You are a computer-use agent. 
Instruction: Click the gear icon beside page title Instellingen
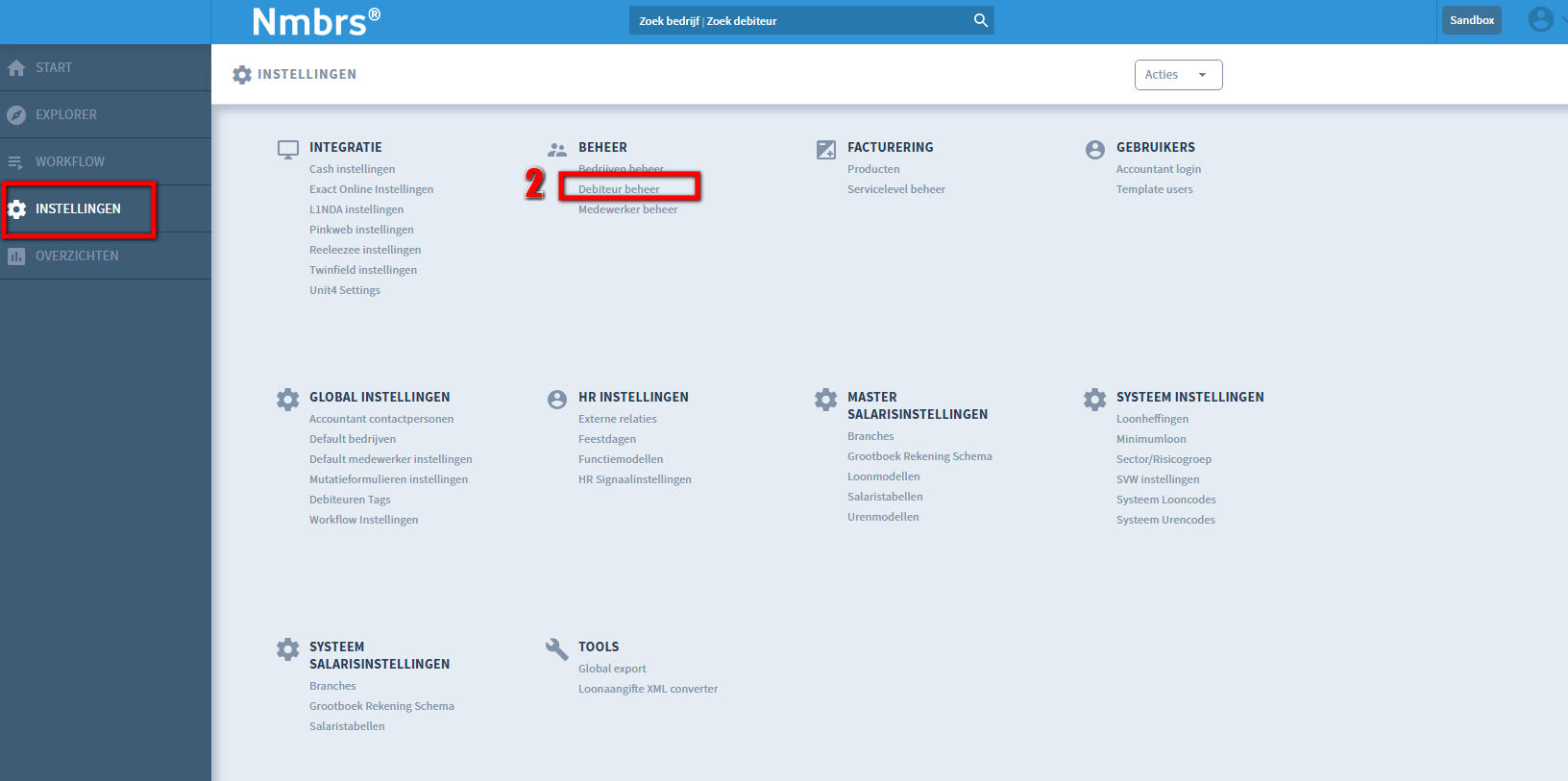pyautogui.click(x=242, y=75)
